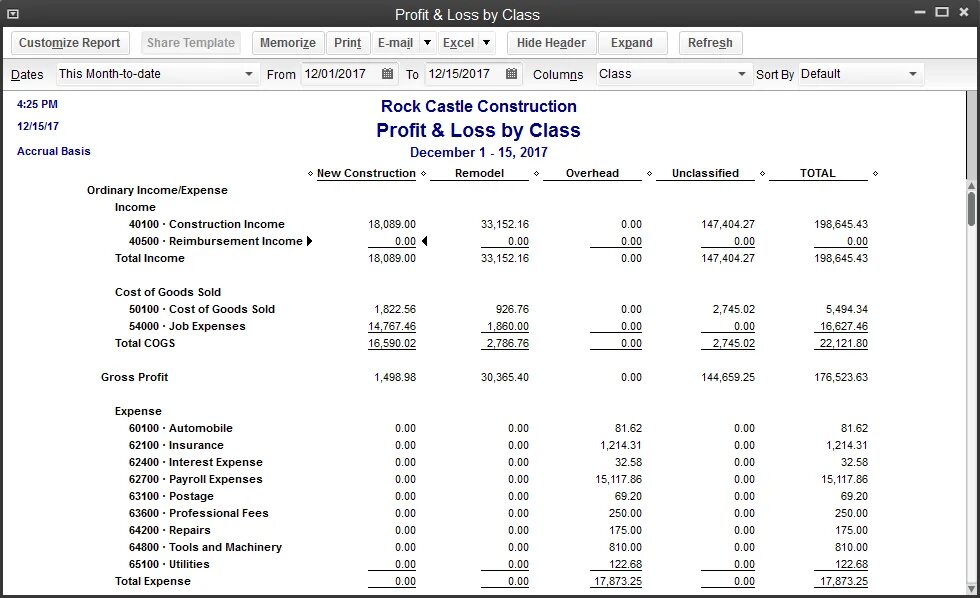Click the diamond before New Construction header
Image resolution: width=980 pixels, height=598 pixels.
tap(311, 174)
